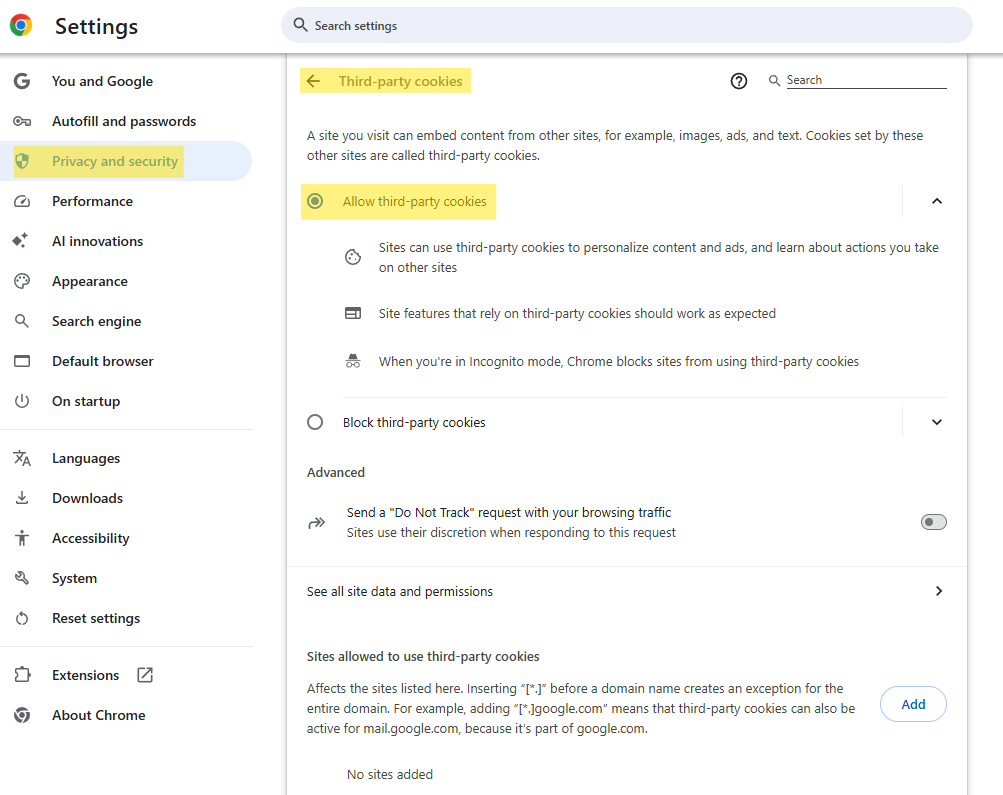Click the Google G icon in sidebar
1003x795 pixels.
point(22,81)
